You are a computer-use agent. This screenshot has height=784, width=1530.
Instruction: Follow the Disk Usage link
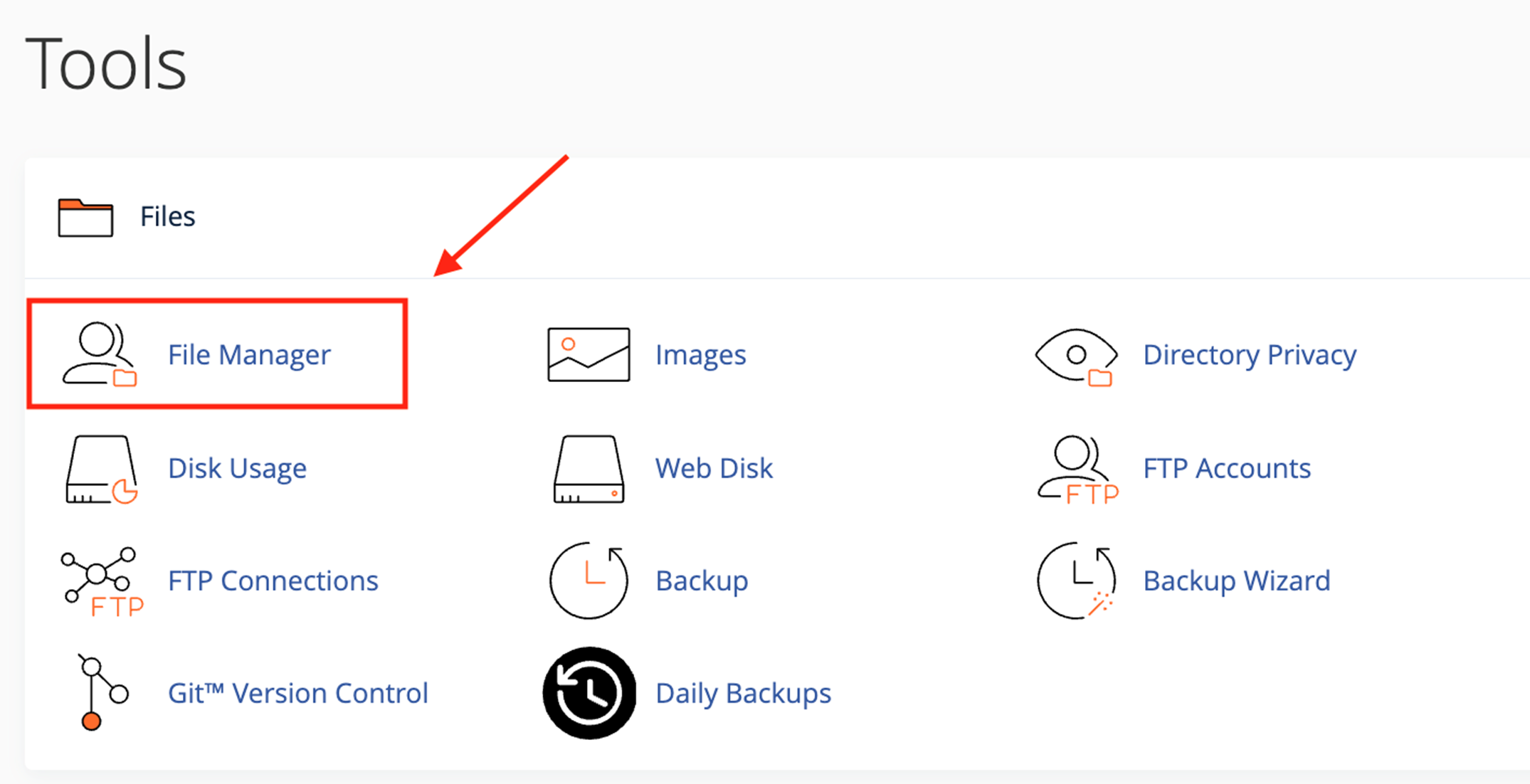[237, 468]
